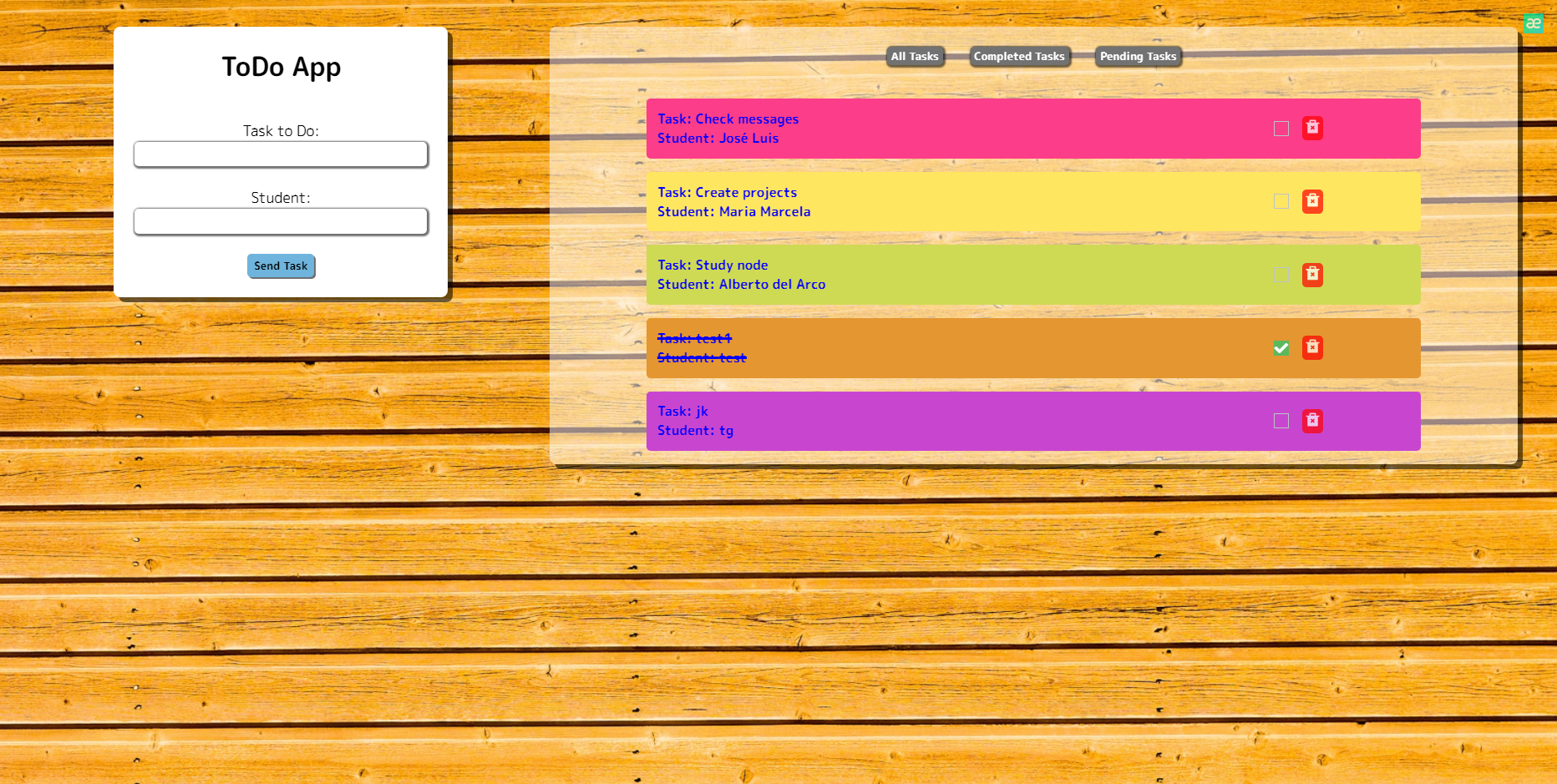Filter by Completed Tasks
This screenshot has width=1557, height=784.
tap(1019, 57)
